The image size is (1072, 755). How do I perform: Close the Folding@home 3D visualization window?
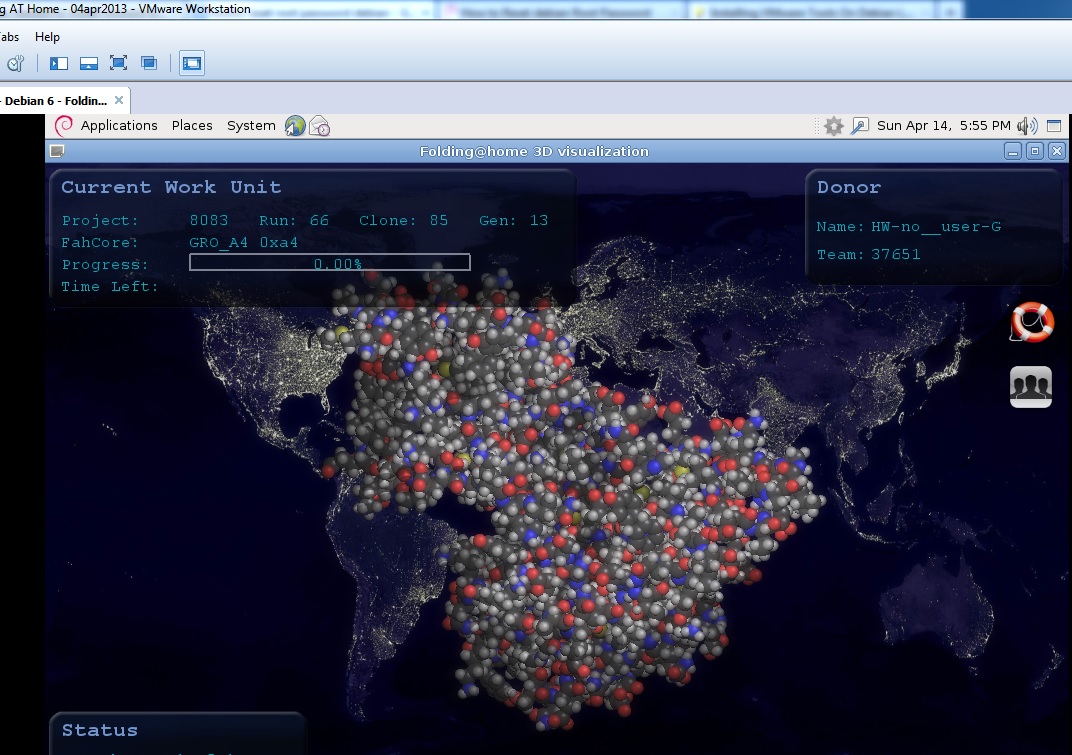click(x=1057, y=151)
